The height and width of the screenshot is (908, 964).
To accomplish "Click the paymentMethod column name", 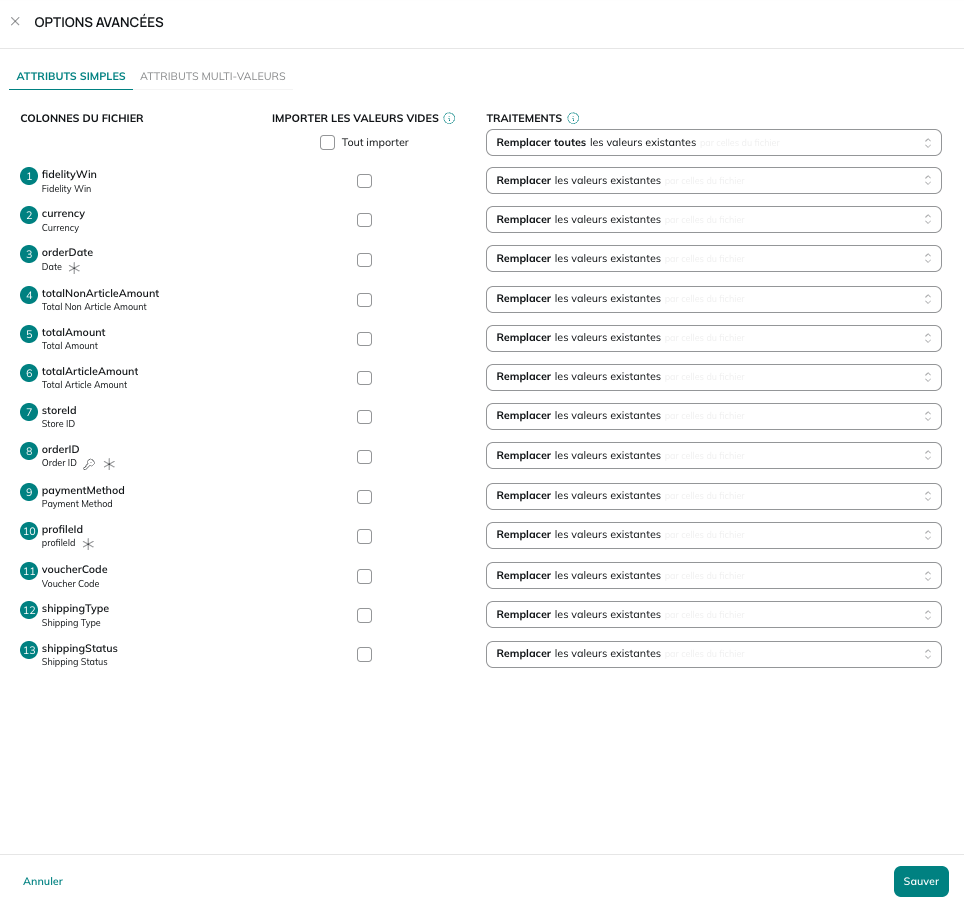I will point(83,490).
